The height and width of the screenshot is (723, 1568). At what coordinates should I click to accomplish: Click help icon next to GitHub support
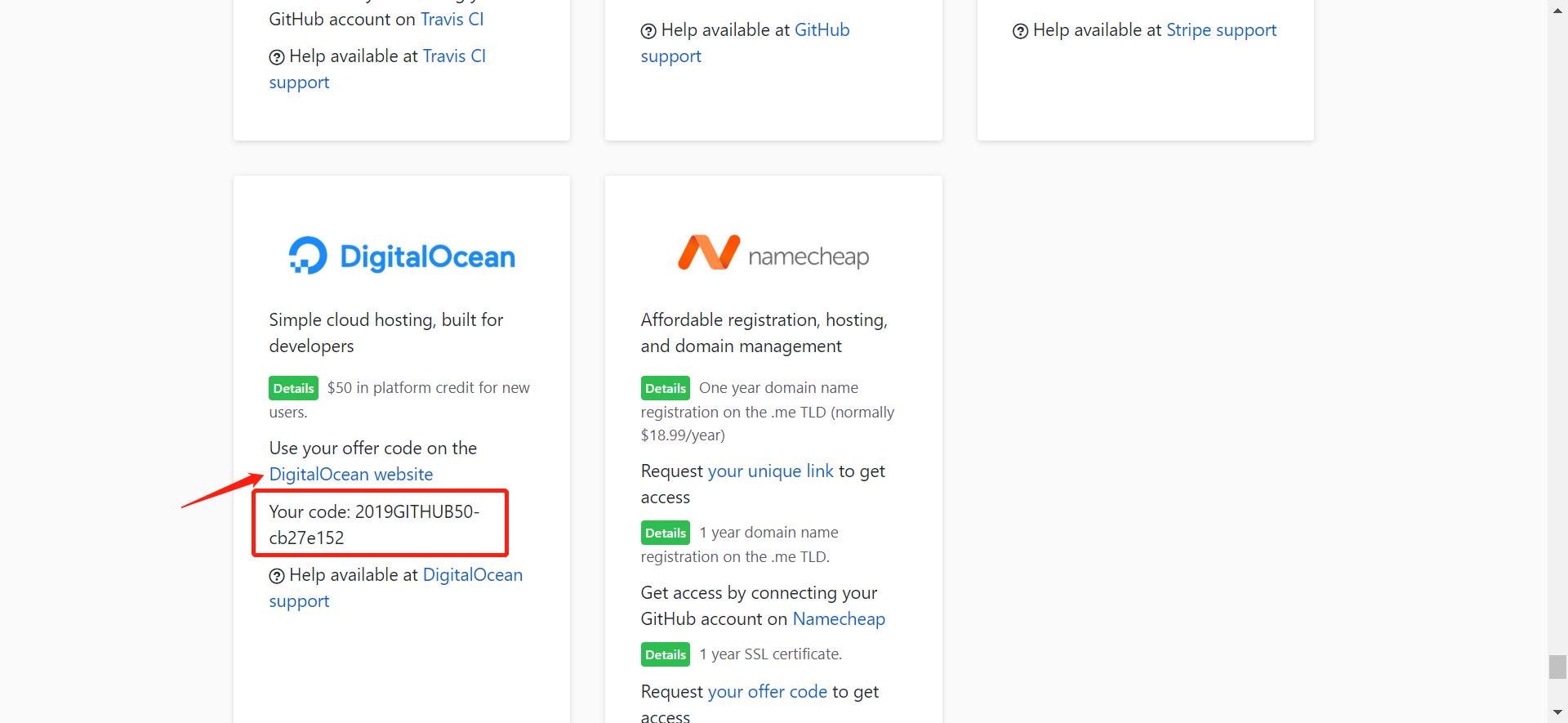coord(648,31)
